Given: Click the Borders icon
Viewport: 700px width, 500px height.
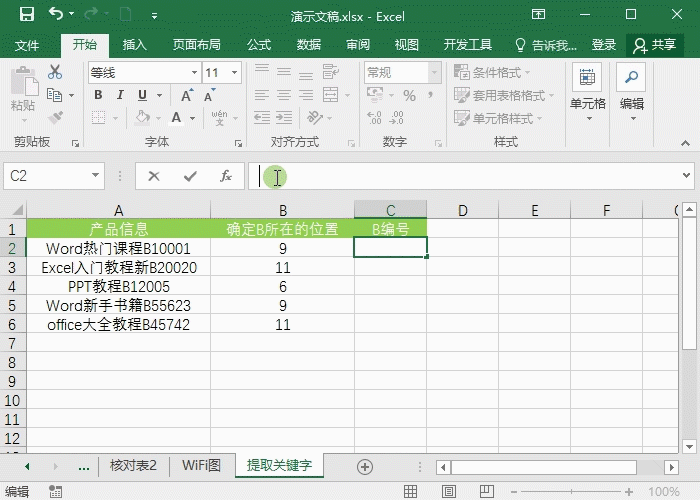Looking at the screenshot, I should click(99, 118).
